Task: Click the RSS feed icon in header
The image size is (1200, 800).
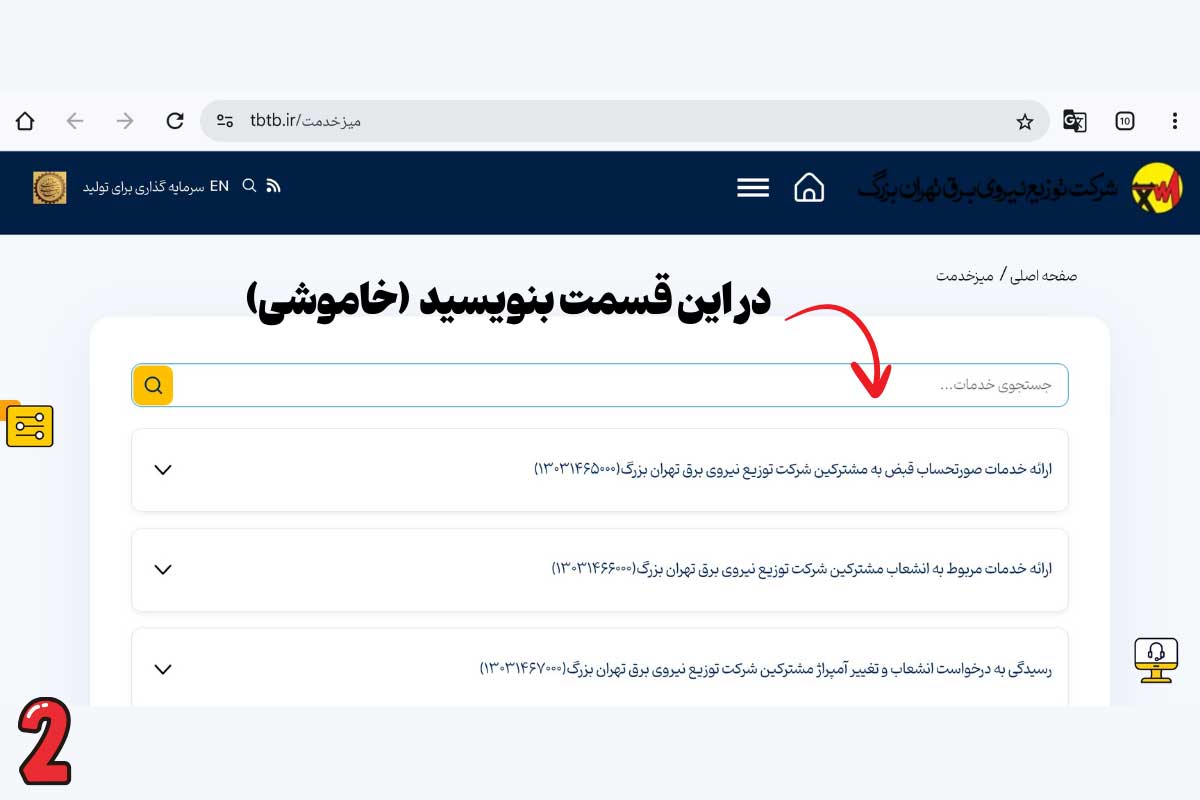Action: click(274, 186)
